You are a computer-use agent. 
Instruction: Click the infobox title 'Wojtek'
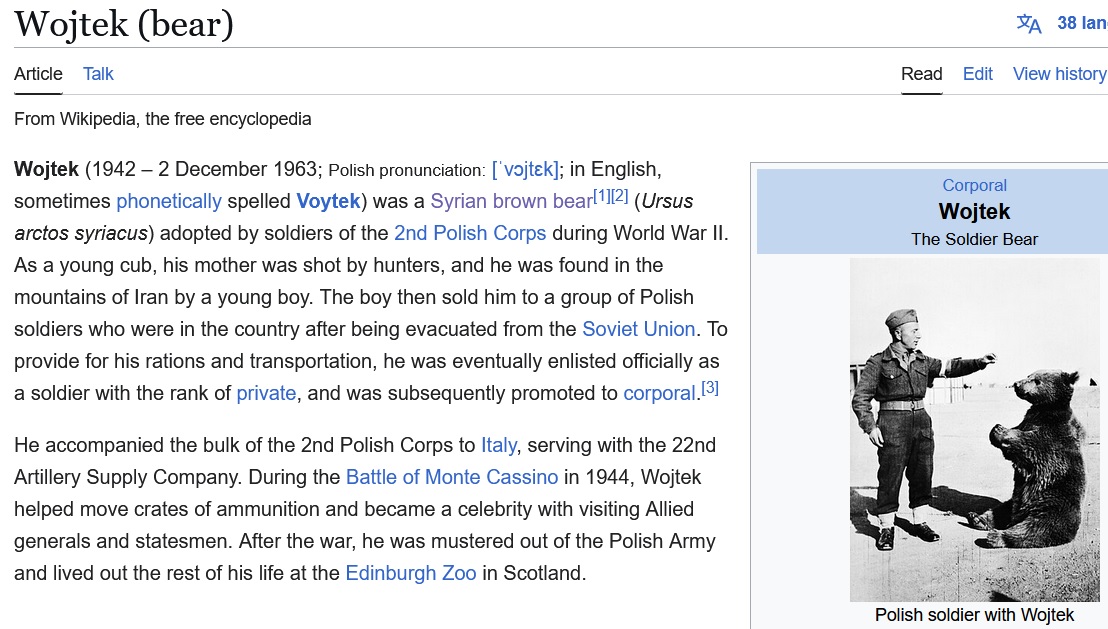[x=974, y=211]
